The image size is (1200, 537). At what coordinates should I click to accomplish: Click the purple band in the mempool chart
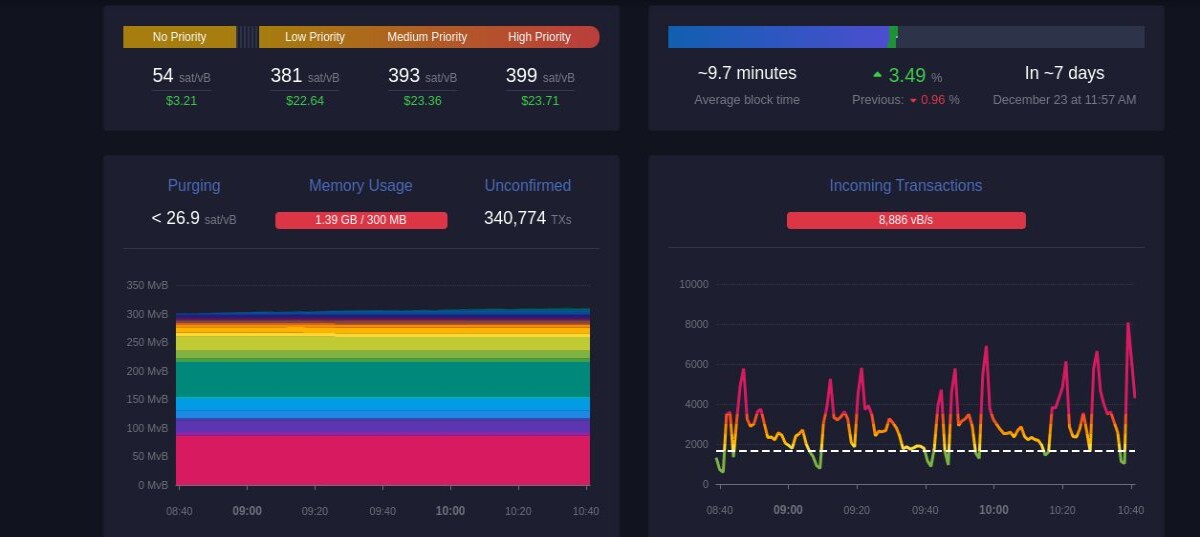pos(383,426)
